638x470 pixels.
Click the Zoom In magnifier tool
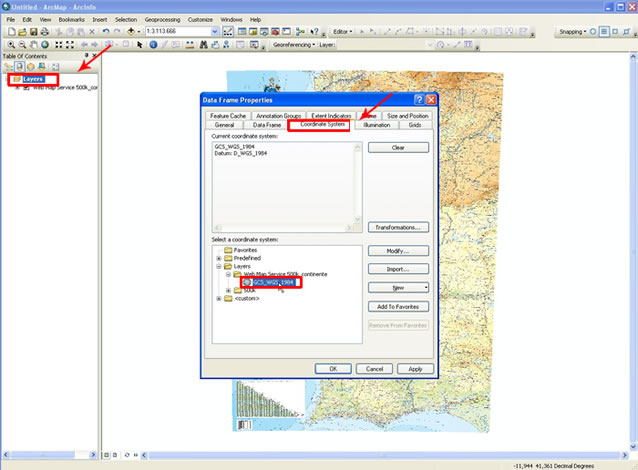pos(11,45)
